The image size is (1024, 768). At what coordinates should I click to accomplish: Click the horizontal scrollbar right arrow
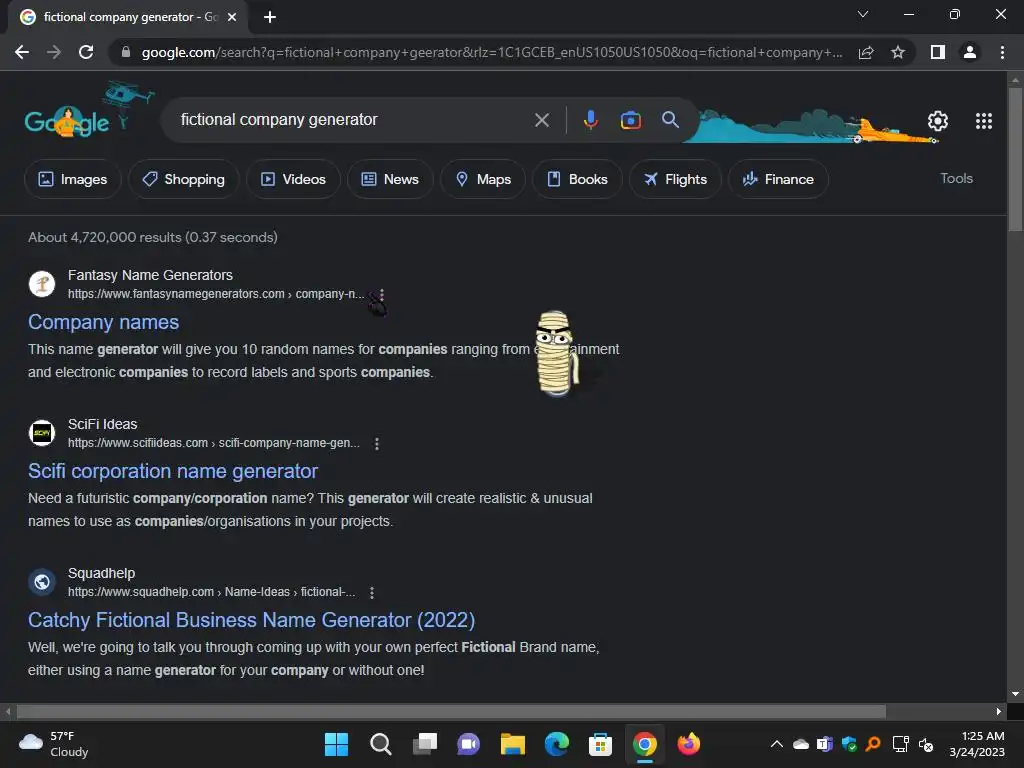point(999,711)
